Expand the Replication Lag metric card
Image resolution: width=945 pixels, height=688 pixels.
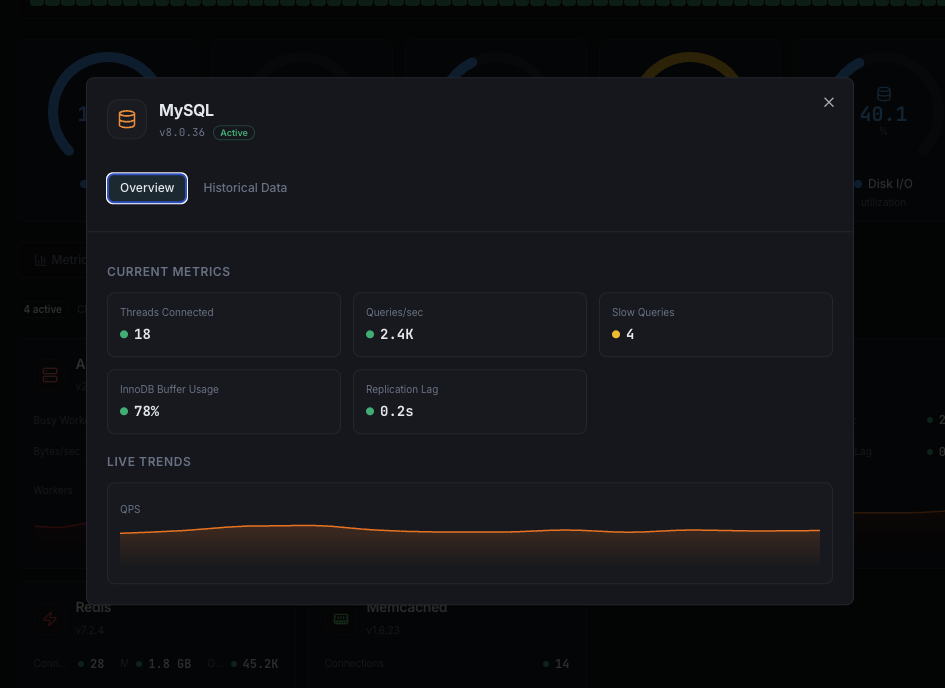[x=470, y=401]
